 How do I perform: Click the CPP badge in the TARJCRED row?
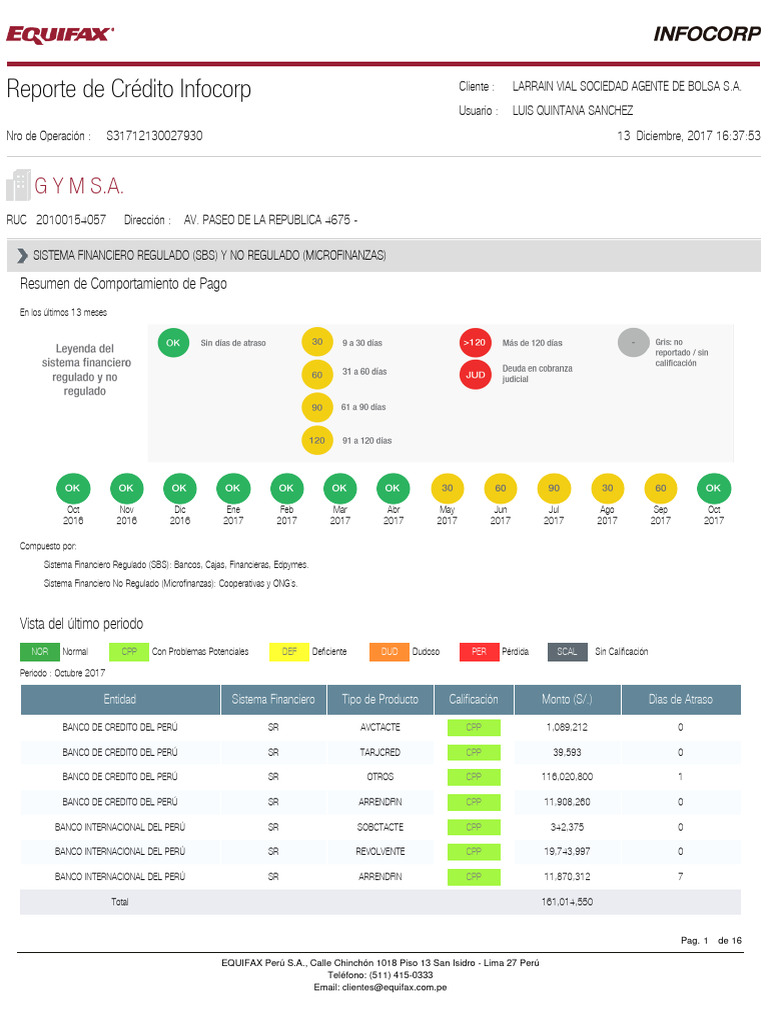click(473, 752)
